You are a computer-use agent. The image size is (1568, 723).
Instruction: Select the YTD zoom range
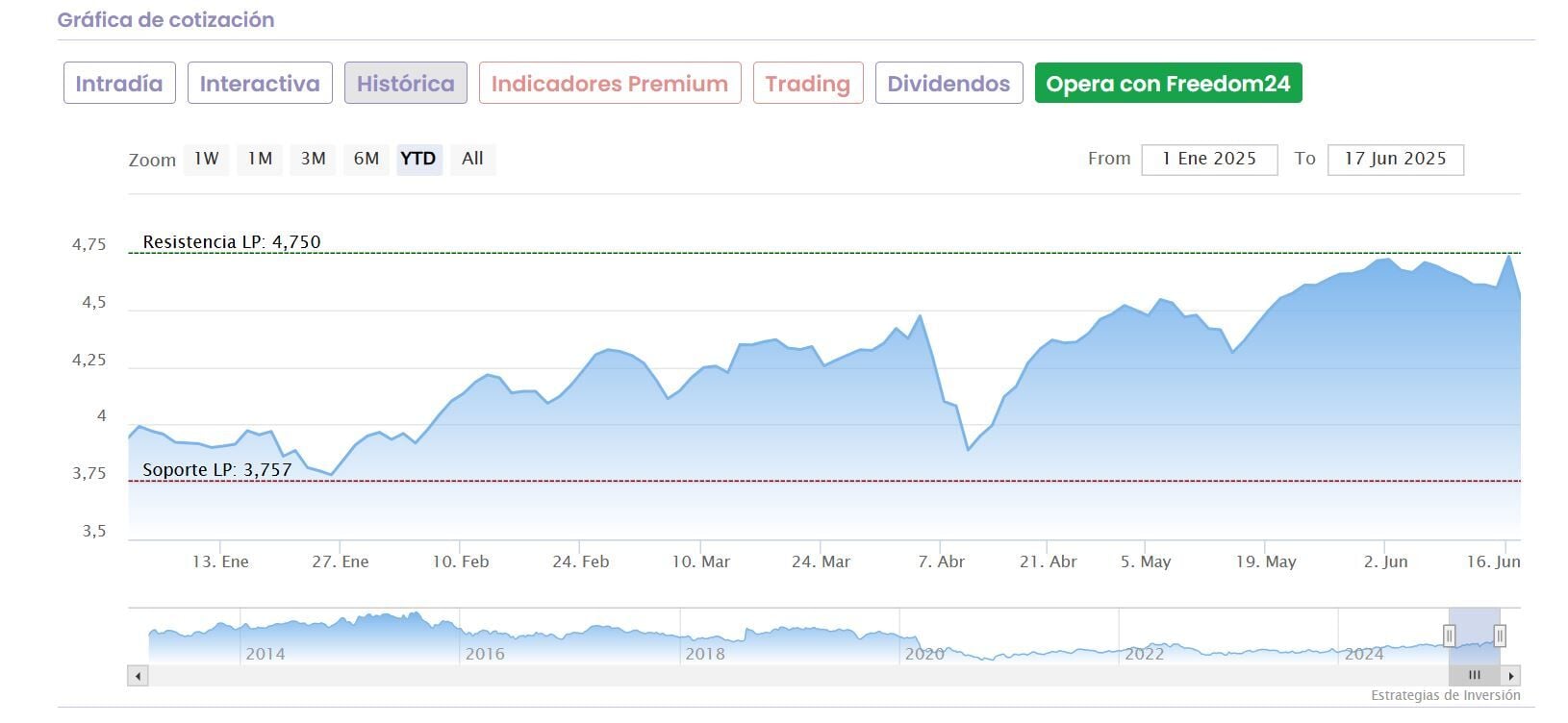[418, 159]
